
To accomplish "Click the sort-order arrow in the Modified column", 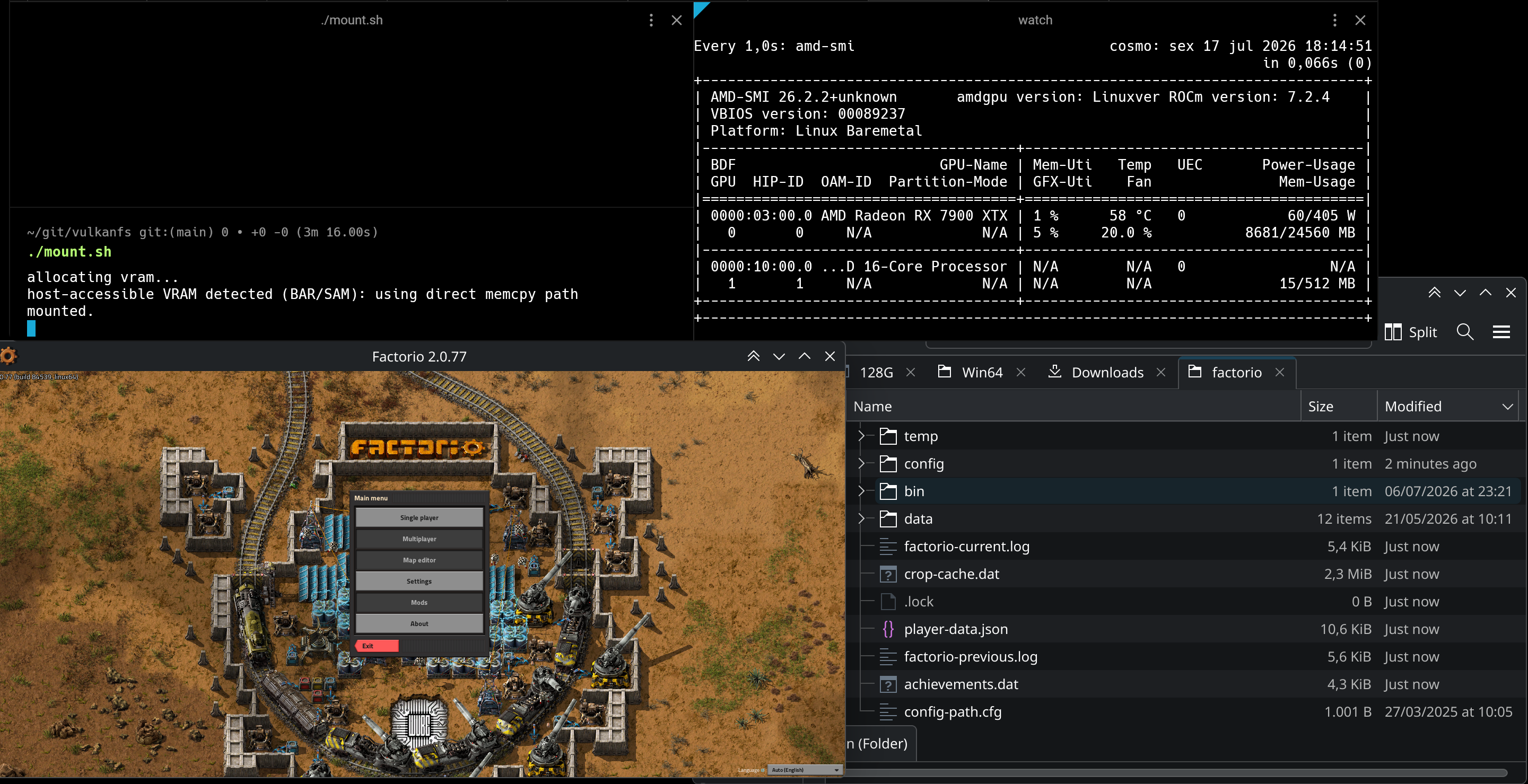I will [x=1508, y=407].
